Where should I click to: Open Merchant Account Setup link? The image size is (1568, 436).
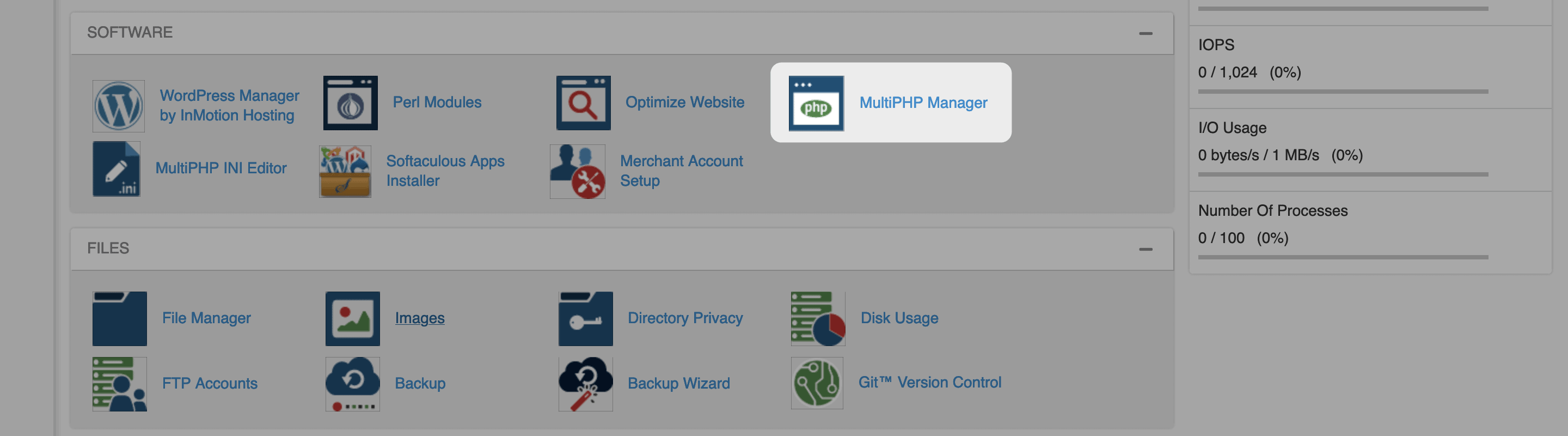pos(682,171)
